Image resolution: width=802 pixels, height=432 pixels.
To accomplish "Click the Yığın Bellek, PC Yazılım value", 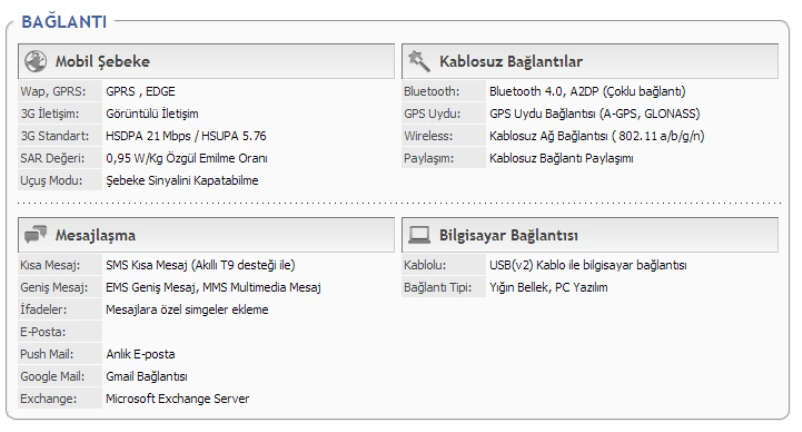I will pyautogui.click(x=549, y=288).
